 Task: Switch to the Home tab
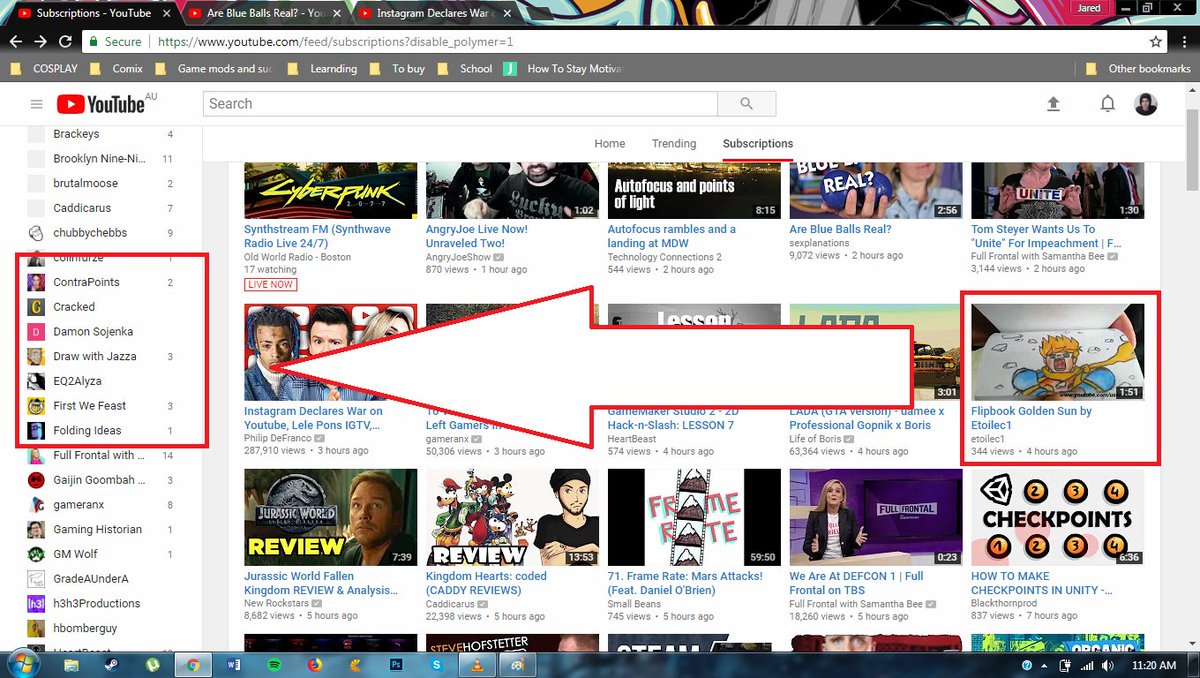(610, 144)
